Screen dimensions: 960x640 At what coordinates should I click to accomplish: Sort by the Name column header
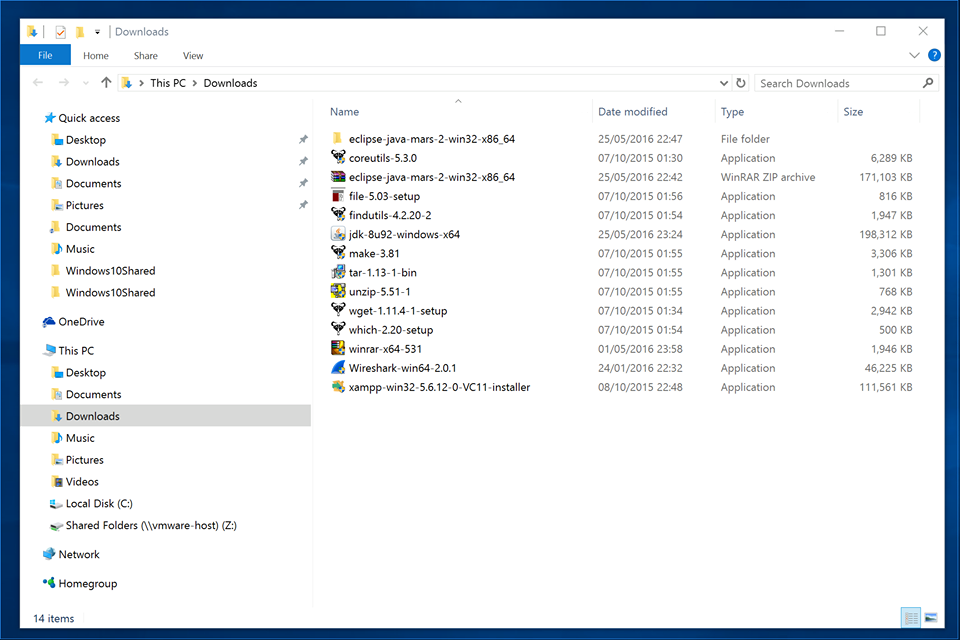coord(345,112)
